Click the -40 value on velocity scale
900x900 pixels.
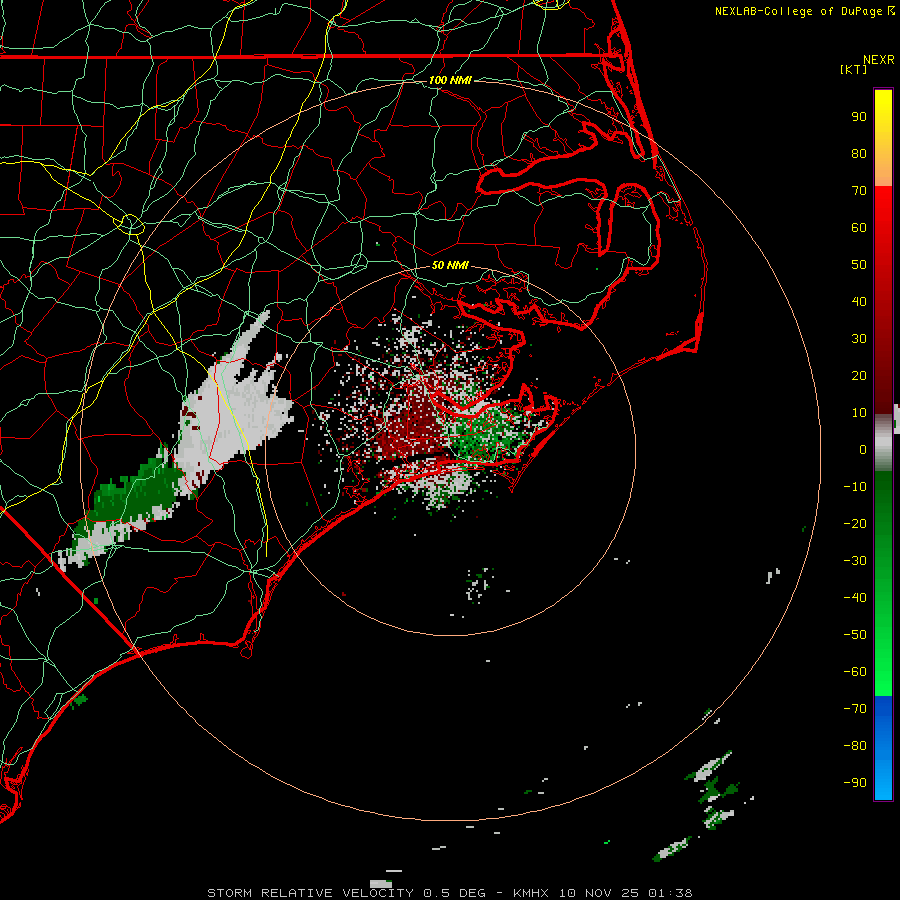coord(855,598)
